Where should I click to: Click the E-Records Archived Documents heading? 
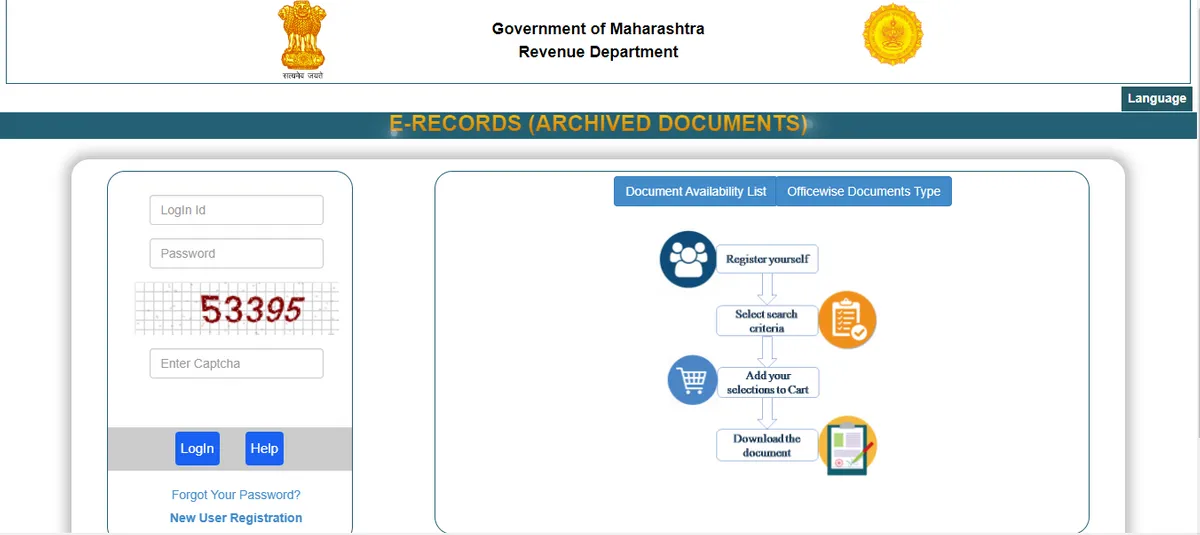[598, 124]
